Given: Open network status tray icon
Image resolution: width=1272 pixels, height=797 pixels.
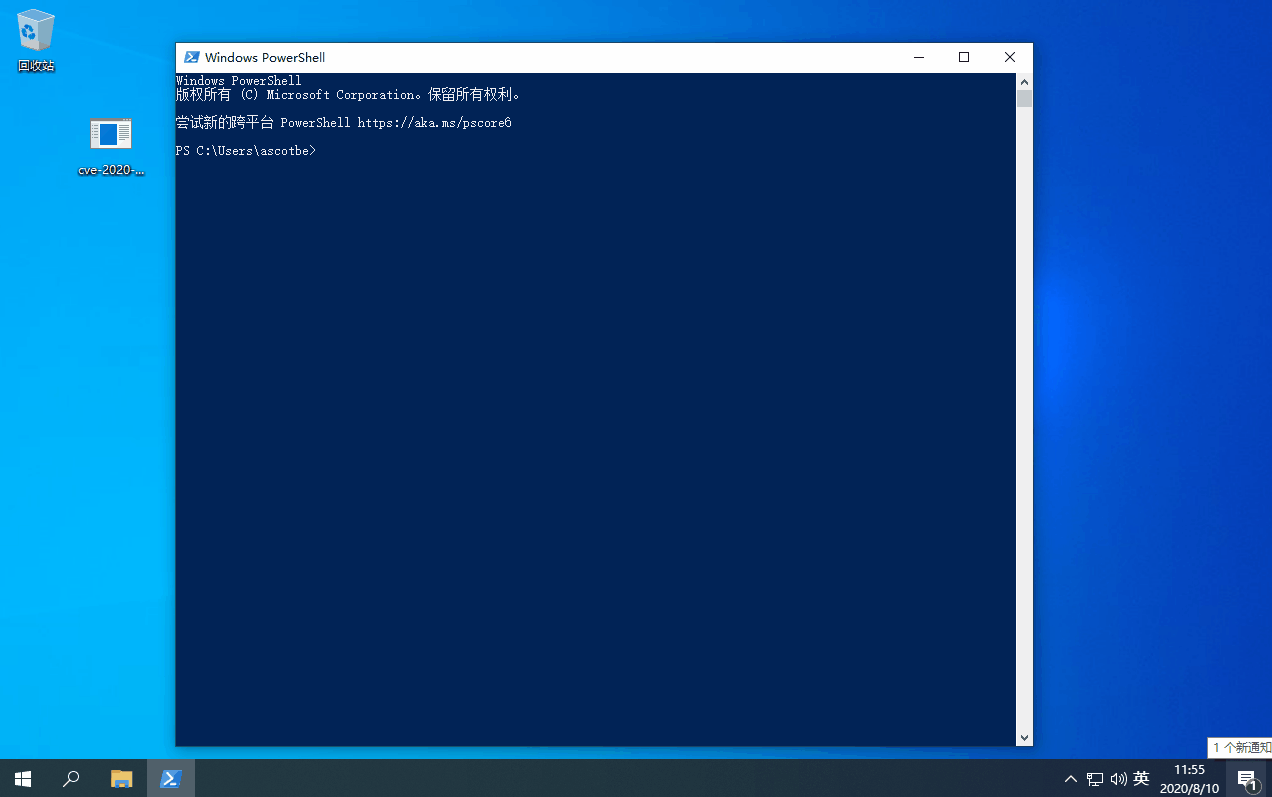Looking at the screenshot, I should pos(1095,779).
